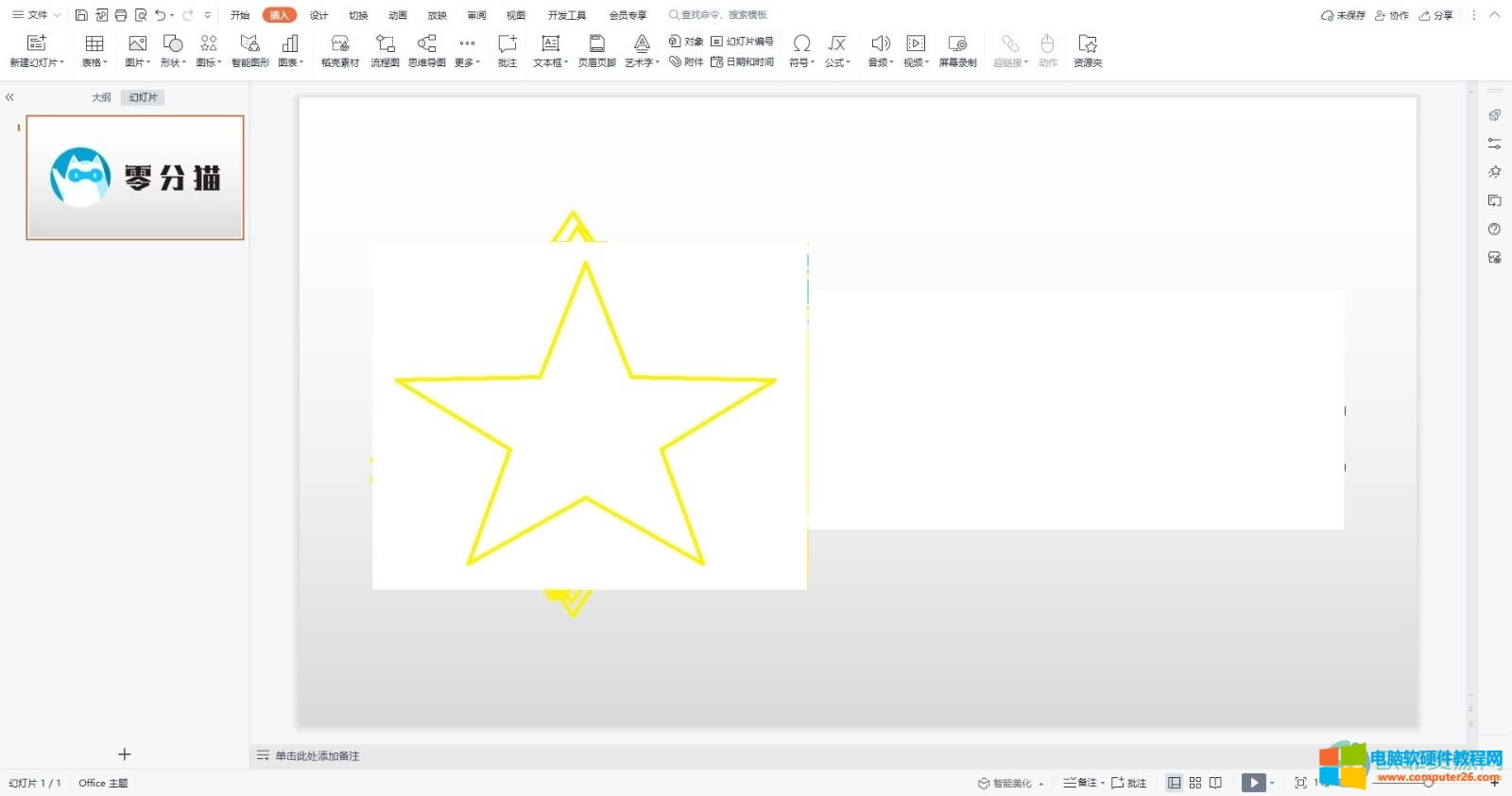Expand the 表格 table dropdown

pos(94,50)
